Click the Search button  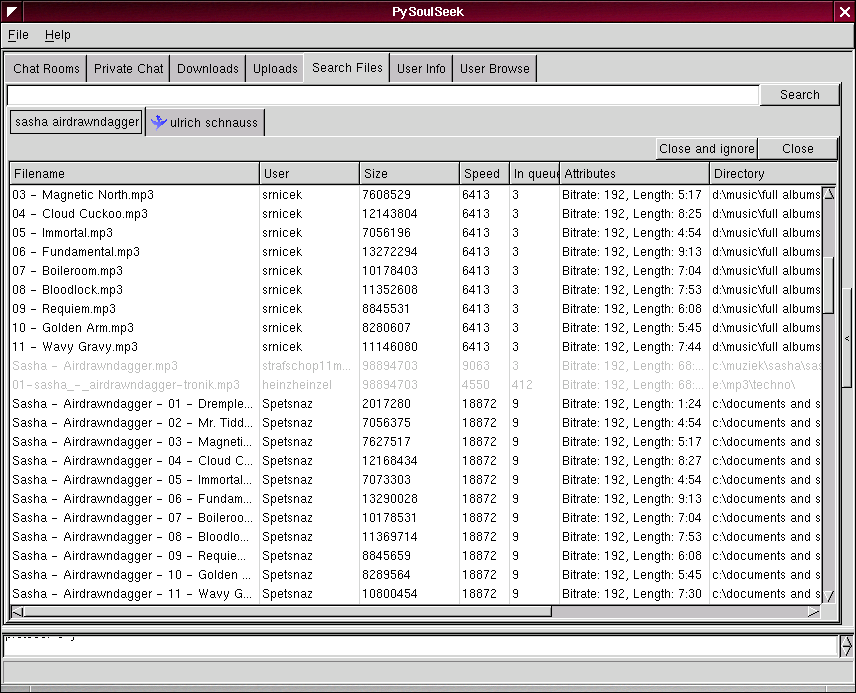[x=800, y=94]
